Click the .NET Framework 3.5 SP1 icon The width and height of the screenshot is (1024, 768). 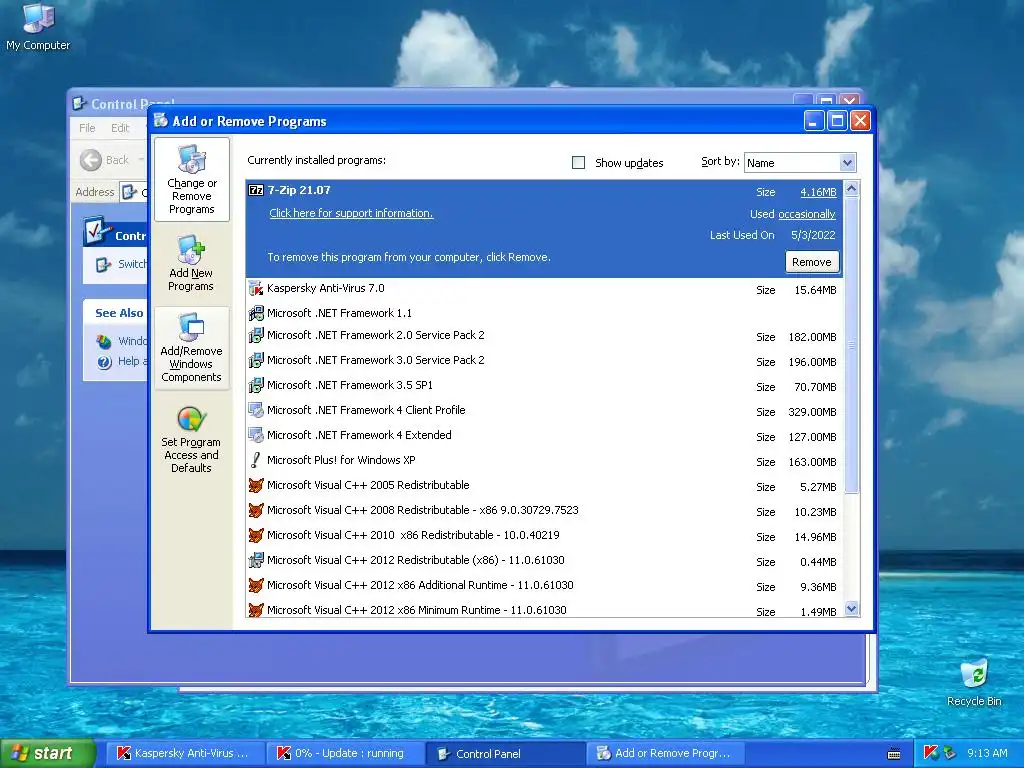coord(256,385)
